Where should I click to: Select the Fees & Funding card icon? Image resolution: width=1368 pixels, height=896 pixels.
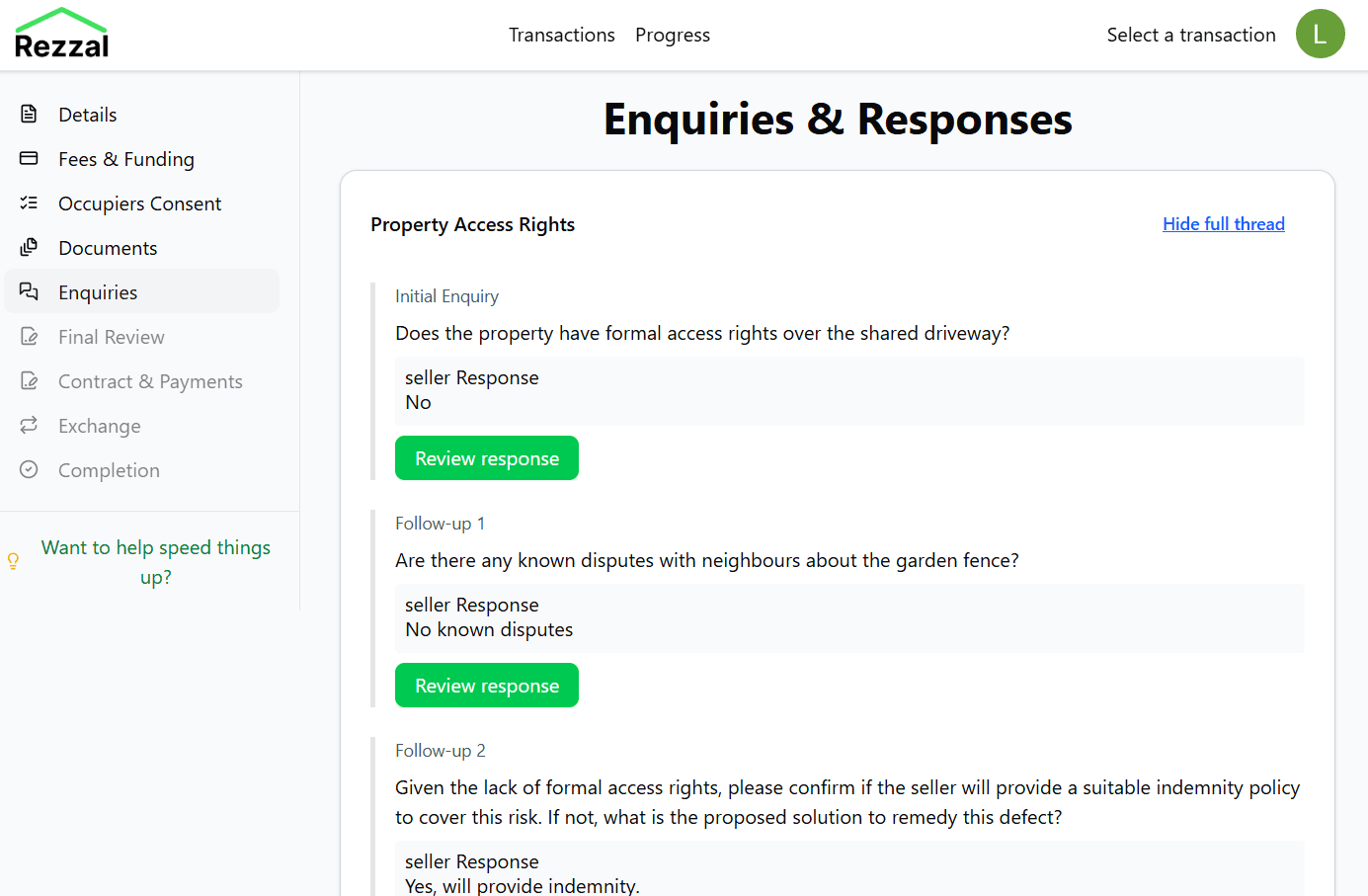coord(30,158)
